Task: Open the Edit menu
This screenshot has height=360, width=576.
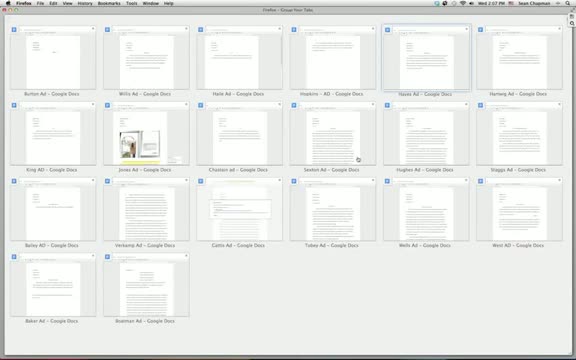Action: [x=53, y=3]
